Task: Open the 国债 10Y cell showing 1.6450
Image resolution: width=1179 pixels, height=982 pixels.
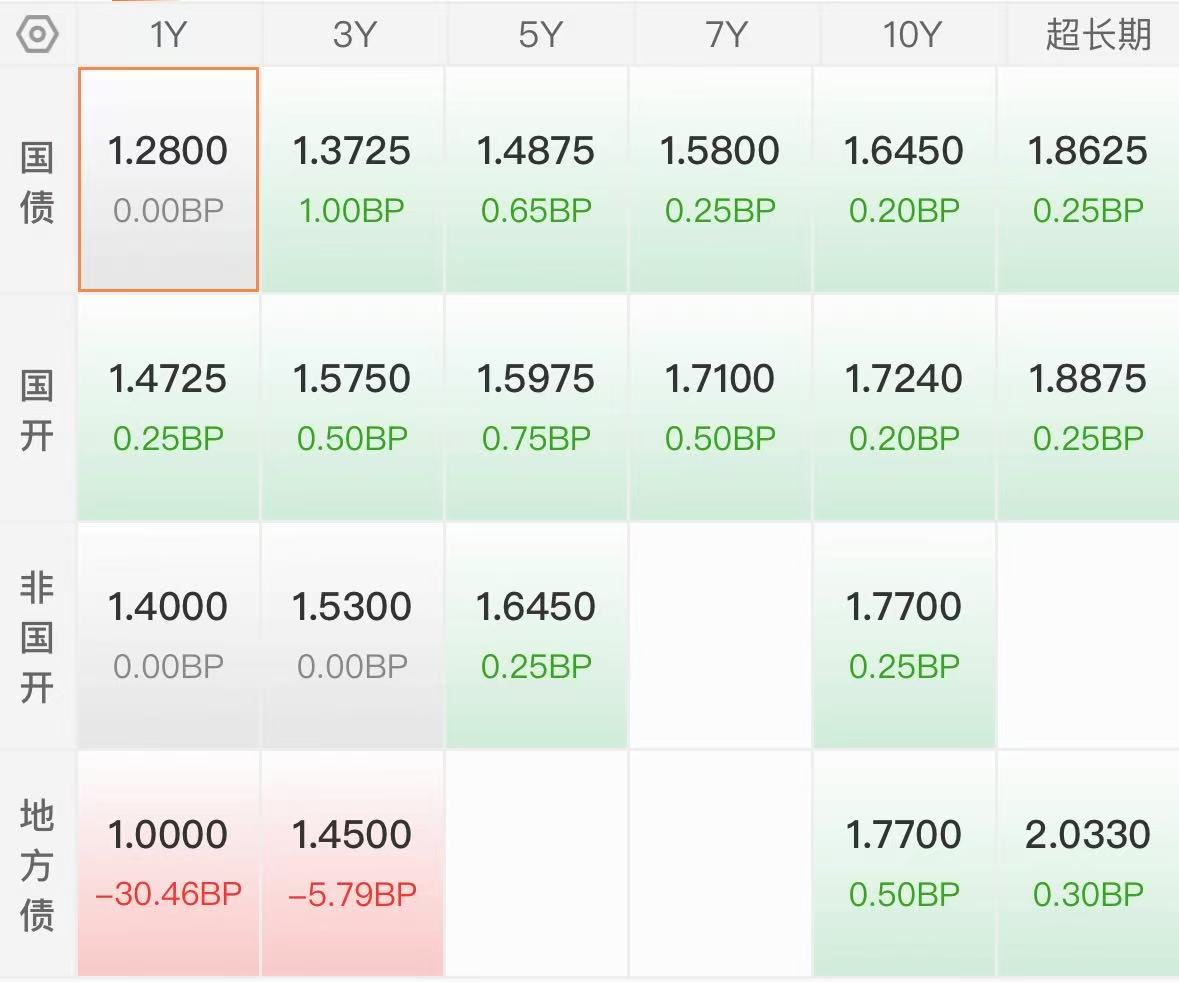Action: (x=904, y=179)
